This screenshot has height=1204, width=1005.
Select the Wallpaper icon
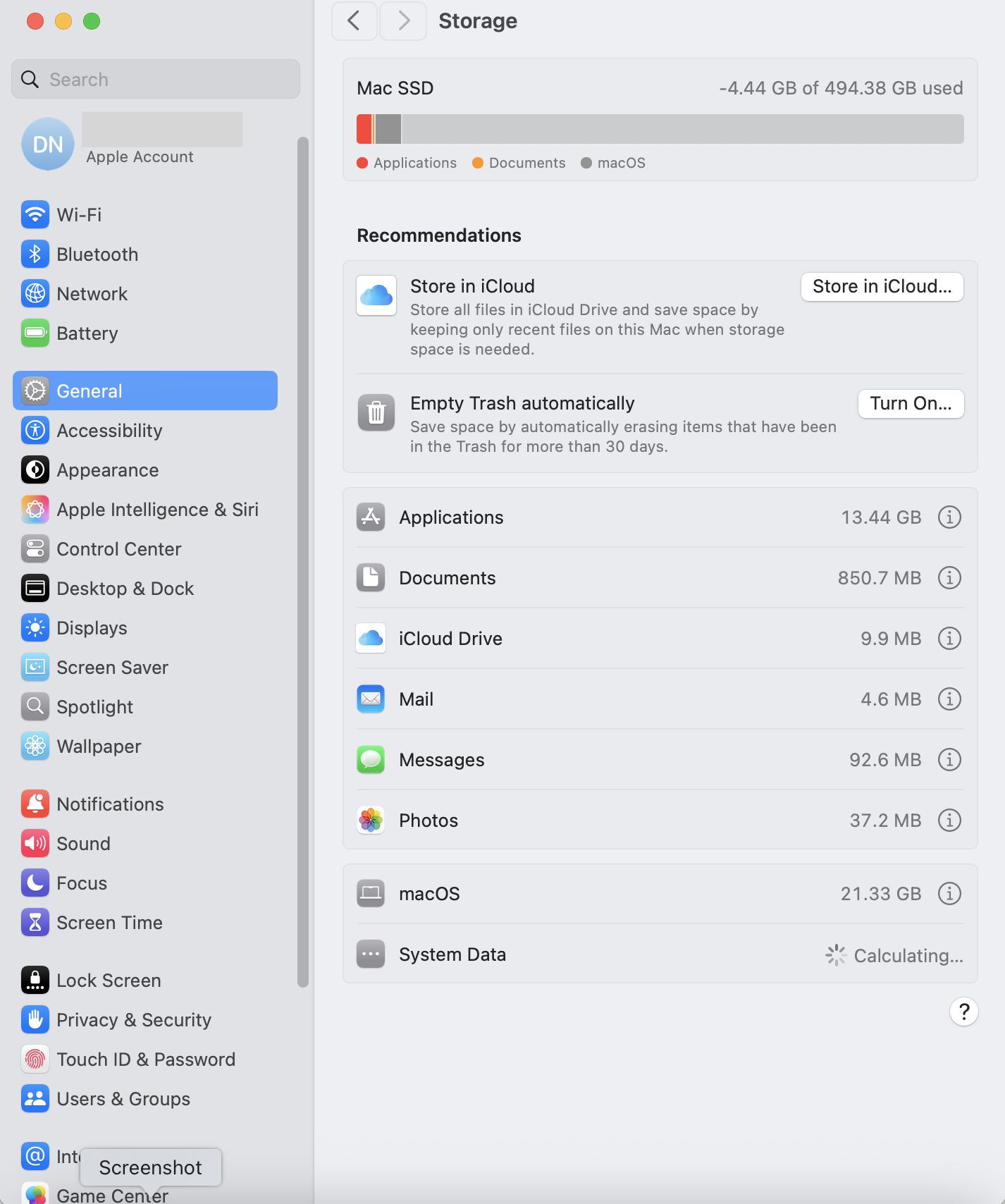pos(35,746)
